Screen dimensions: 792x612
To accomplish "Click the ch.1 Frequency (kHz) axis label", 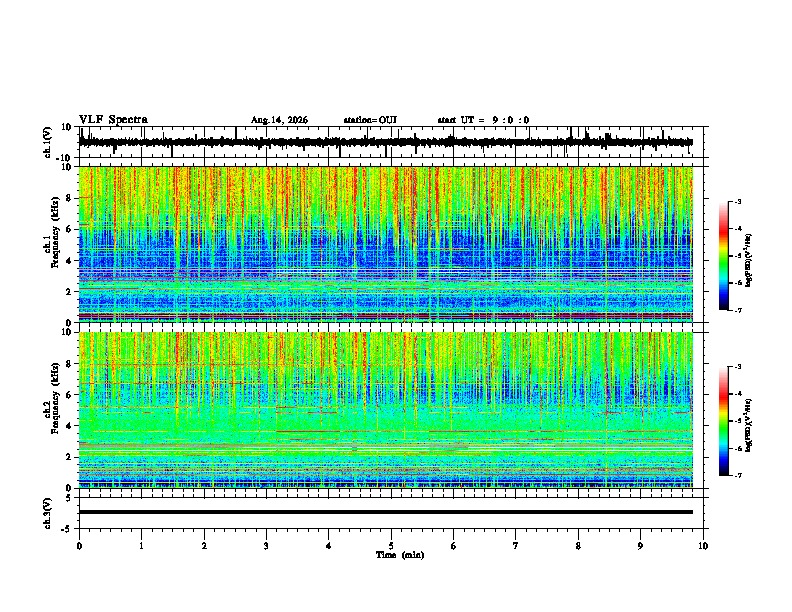I will point(51,244).
